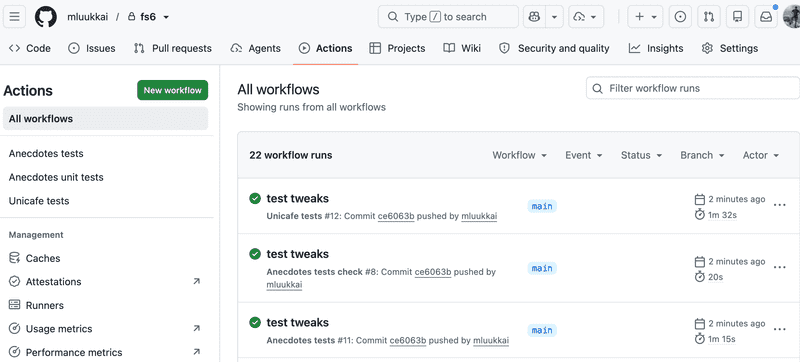Open the test tweaks run for Unicafe tests #12
800x362 pixels.
point(297,198)
